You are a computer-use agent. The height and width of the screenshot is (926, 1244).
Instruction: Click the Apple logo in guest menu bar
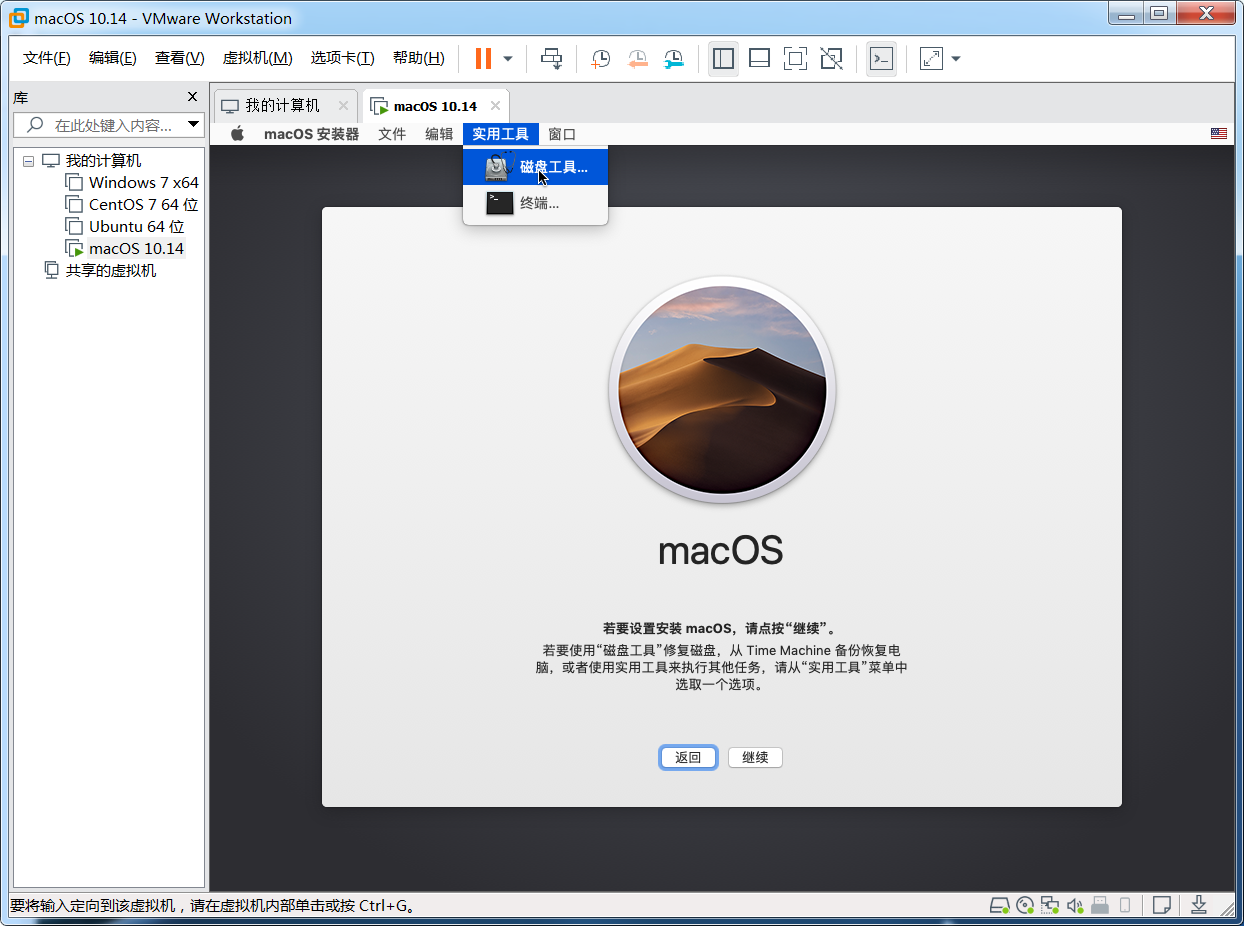[x=236, y=133]
